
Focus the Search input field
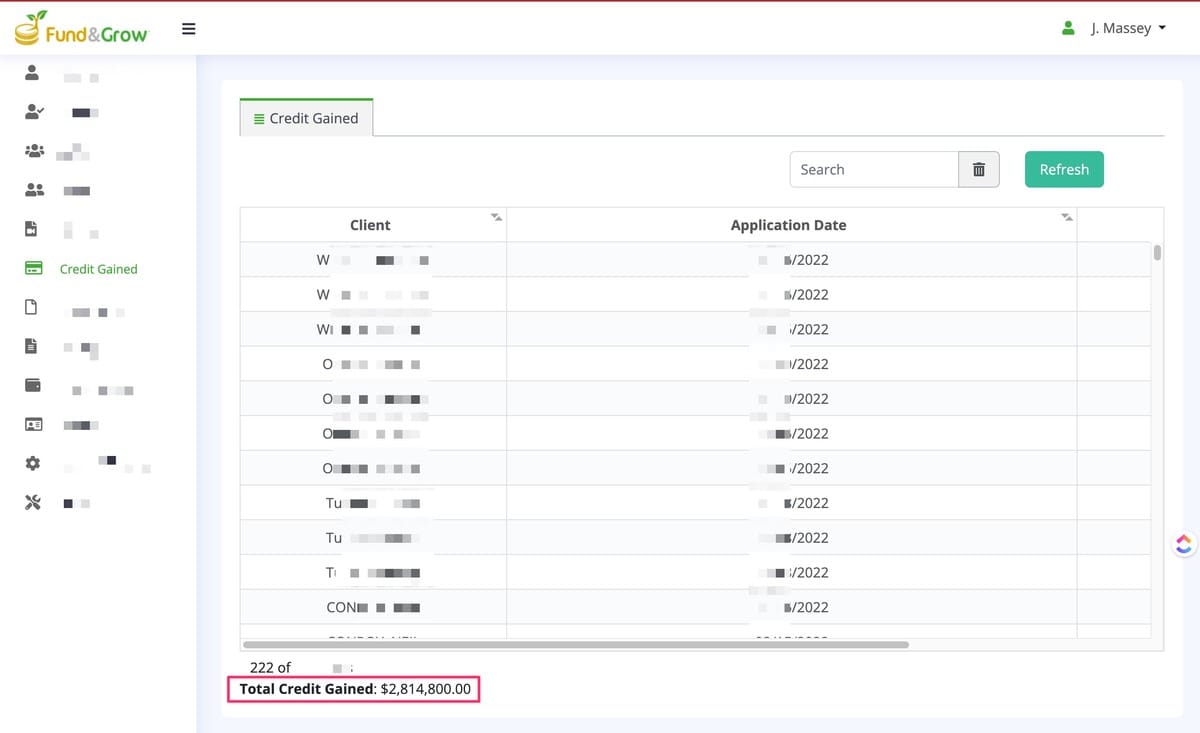(874, 169)
